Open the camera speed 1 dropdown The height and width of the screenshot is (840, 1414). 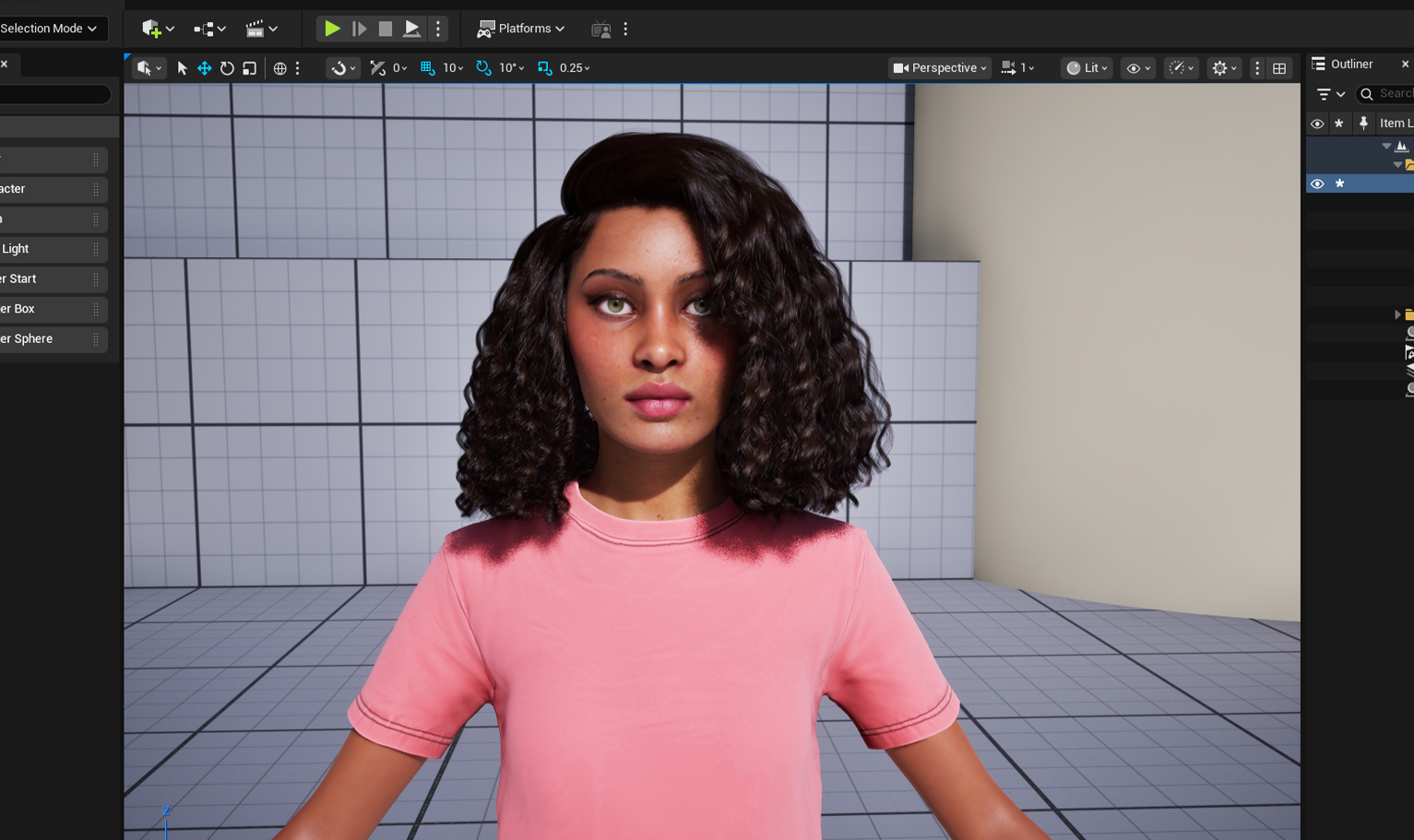pos(1018,68)
